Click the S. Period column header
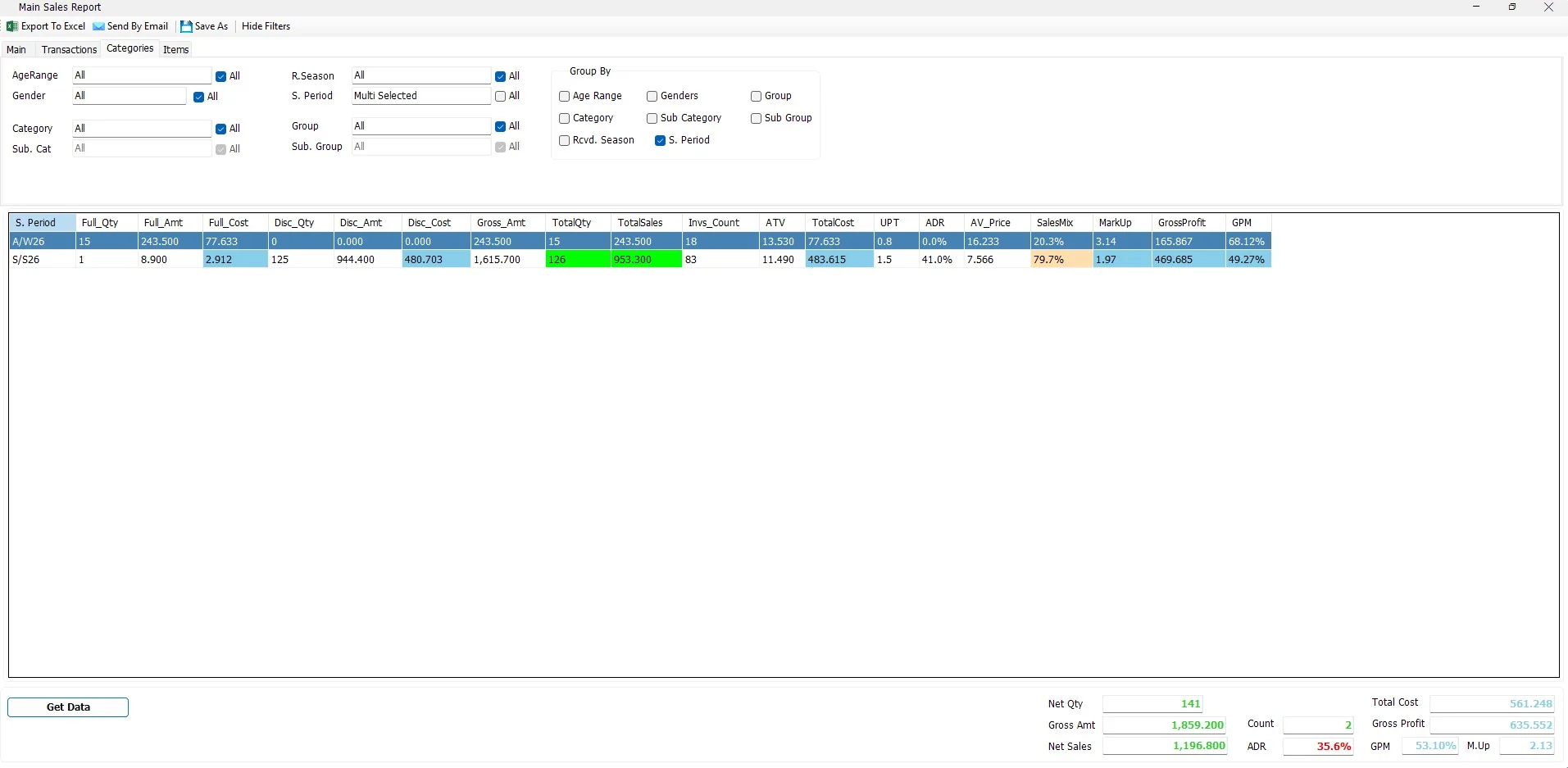Image resolution: width=1568 pixels, height=768 pixels. pyautogui.click(x=43, y=223)
